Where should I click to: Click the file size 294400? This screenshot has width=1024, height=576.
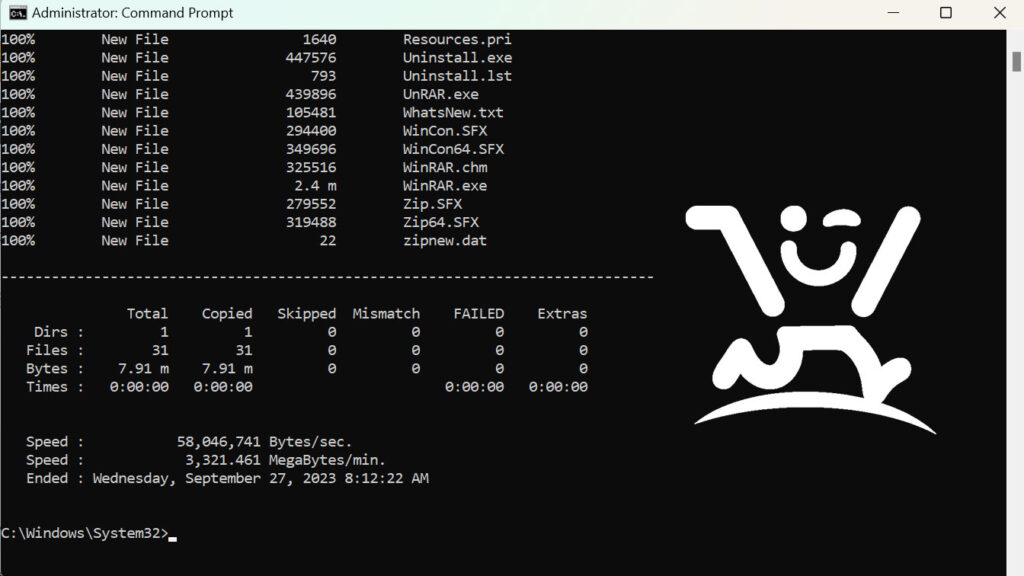(311, 131)
